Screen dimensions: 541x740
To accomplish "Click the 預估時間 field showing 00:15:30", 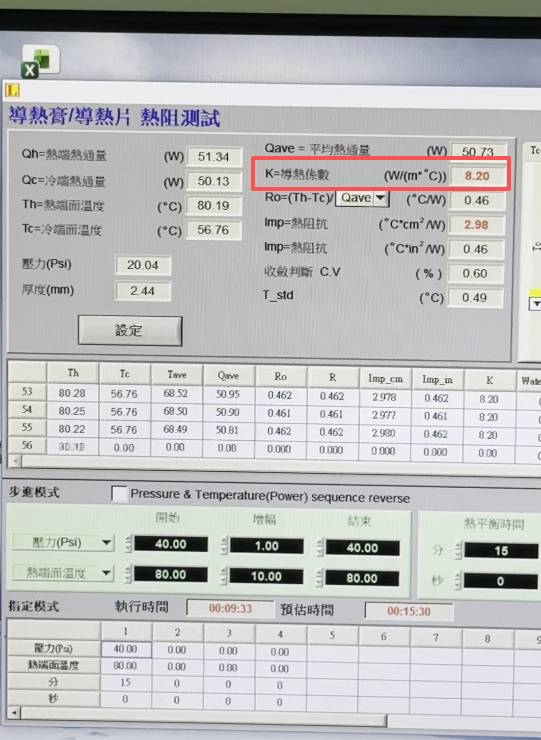I will [409, 612].
